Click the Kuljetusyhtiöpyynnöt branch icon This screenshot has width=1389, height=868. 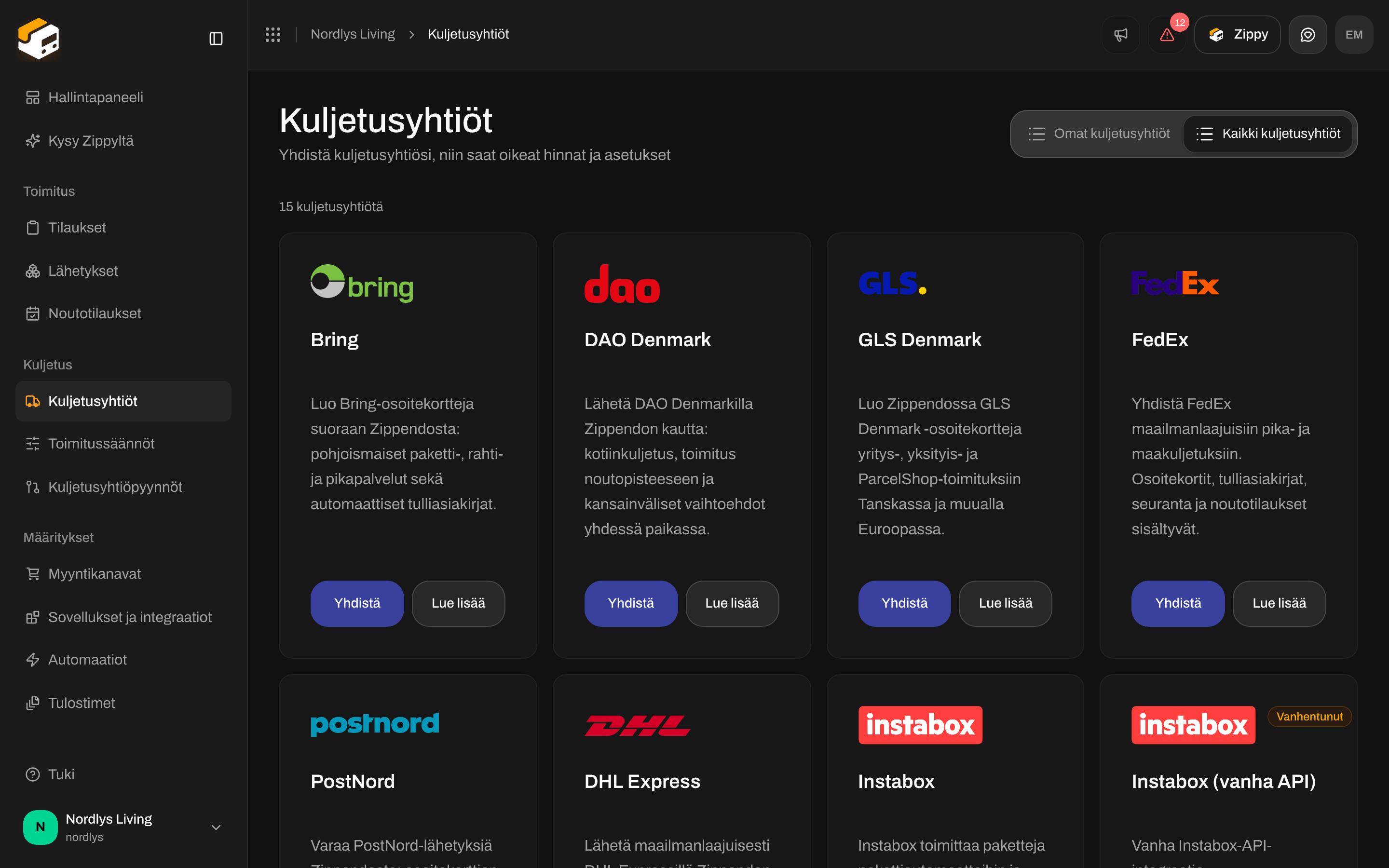[x=33, y=488]
